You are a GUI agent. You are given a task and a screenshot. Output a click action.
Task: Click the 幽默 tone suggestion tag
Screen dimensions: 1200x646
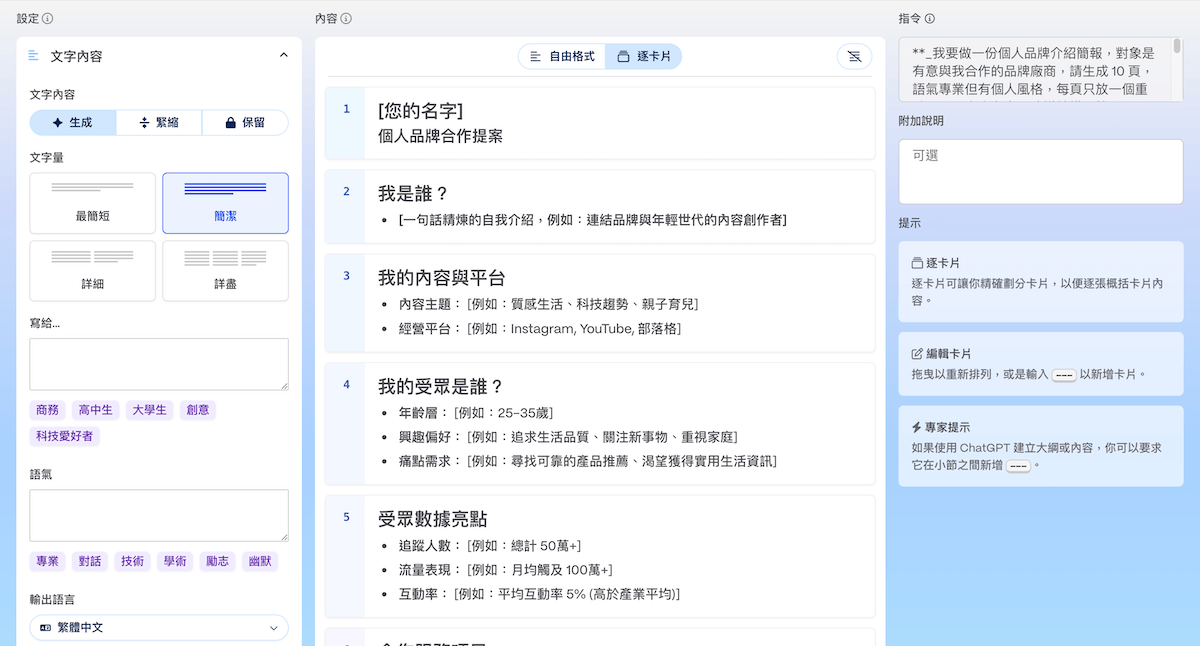(x=262, y=561)
